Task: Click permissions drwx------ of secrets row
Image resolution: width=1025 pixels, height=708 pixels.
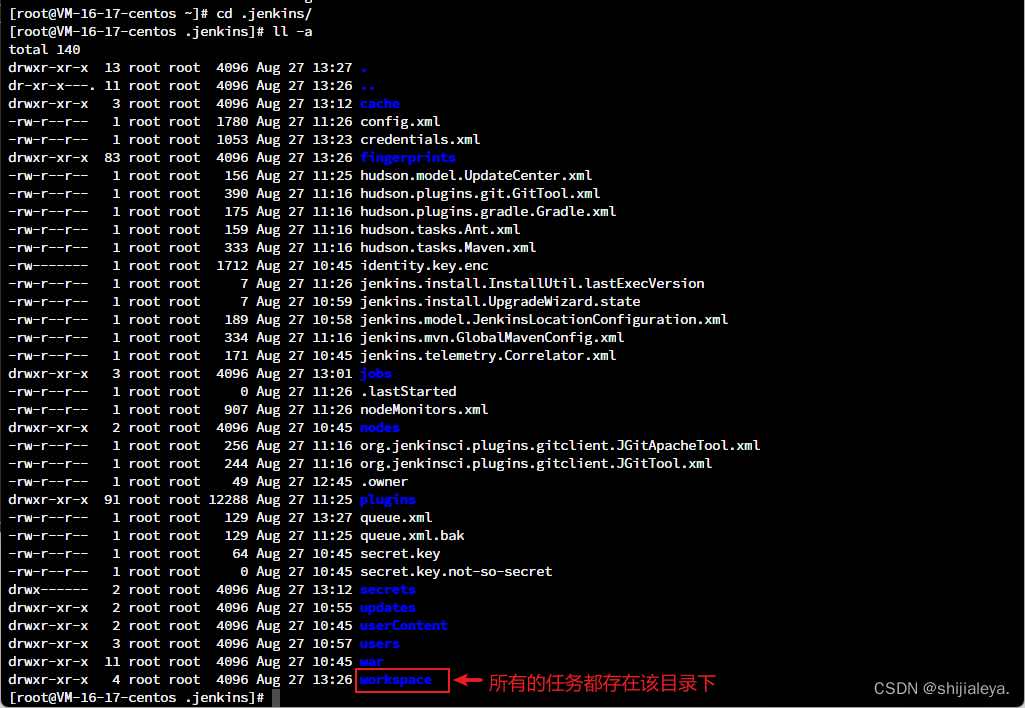Action: (48, 589)
